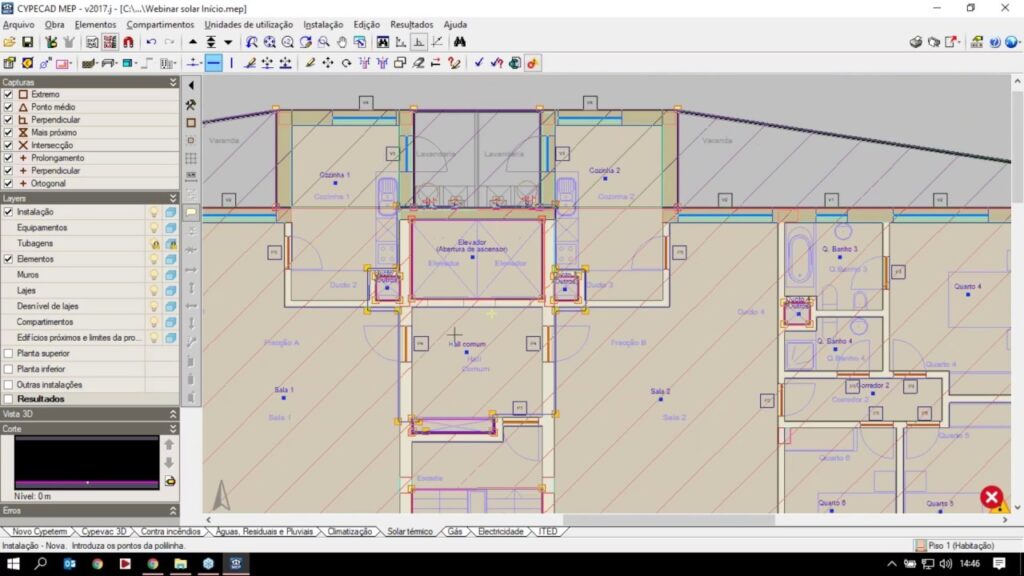The height and width of the screenshot is (576, 1024).
Task: Switch to the Climatização tab
Action: (x=350, y=532)
